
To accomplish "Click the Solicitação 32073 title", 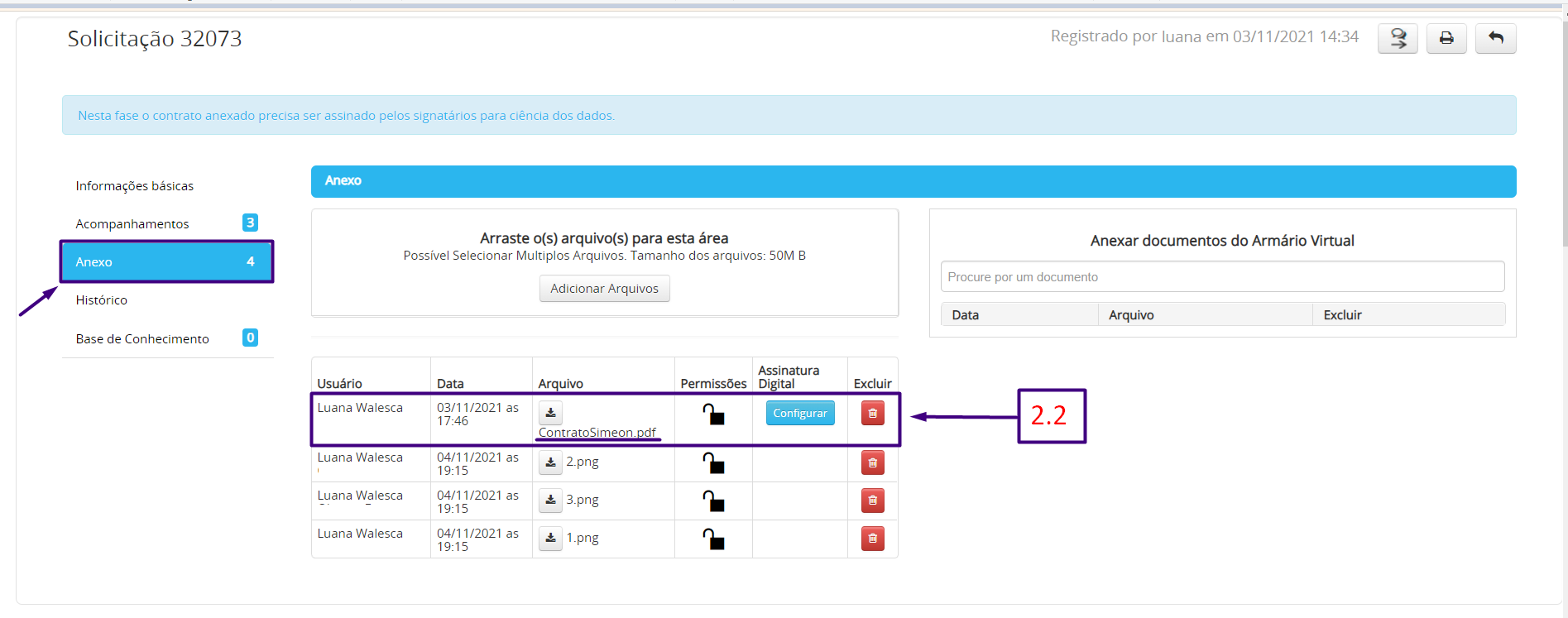I will pyautogui.click(x=155, y=39).
